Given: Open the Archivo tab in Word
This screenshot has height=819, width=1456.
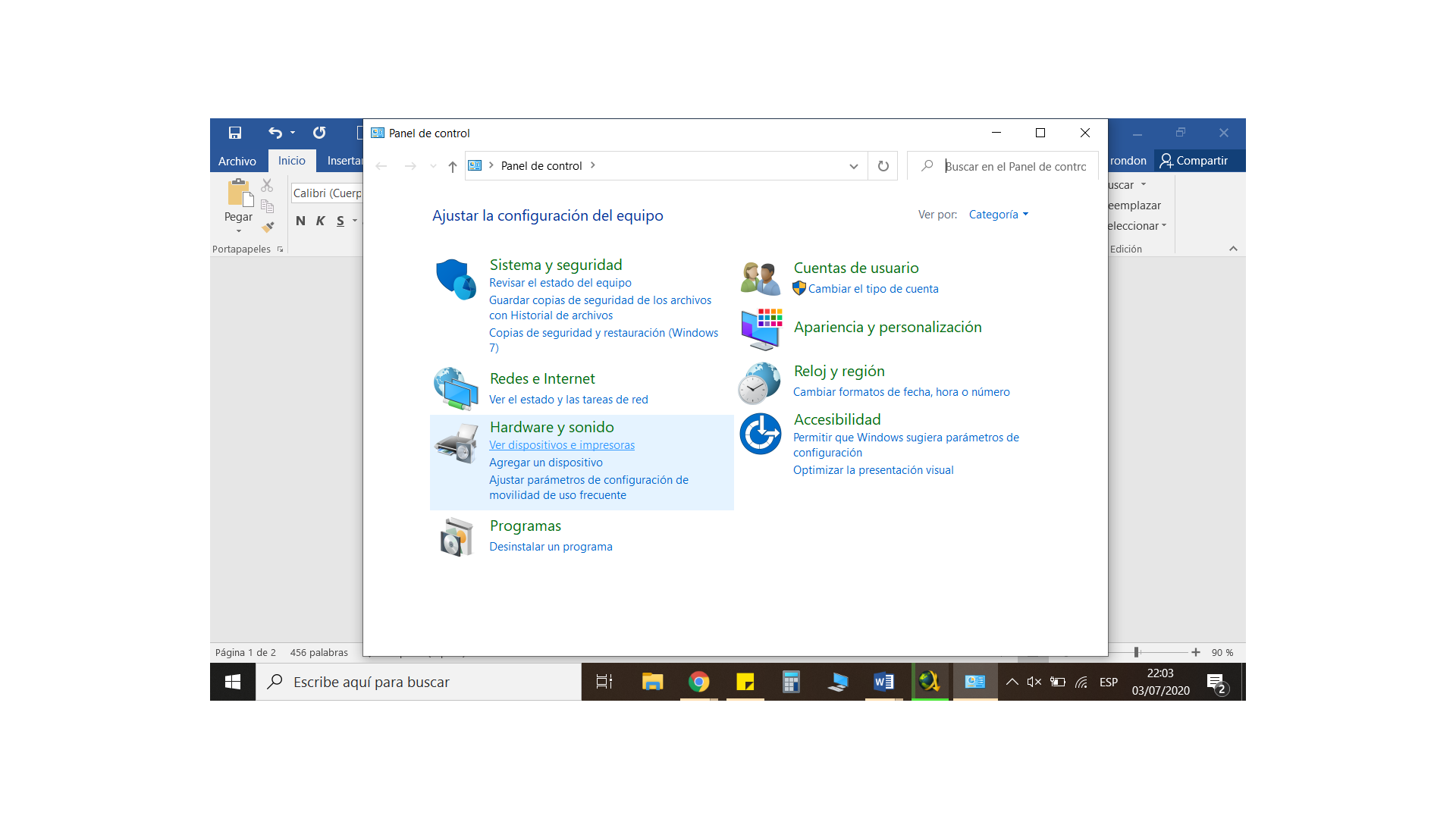Looking at the screenshot, I should pyautogui.click(x=237, y=161).
